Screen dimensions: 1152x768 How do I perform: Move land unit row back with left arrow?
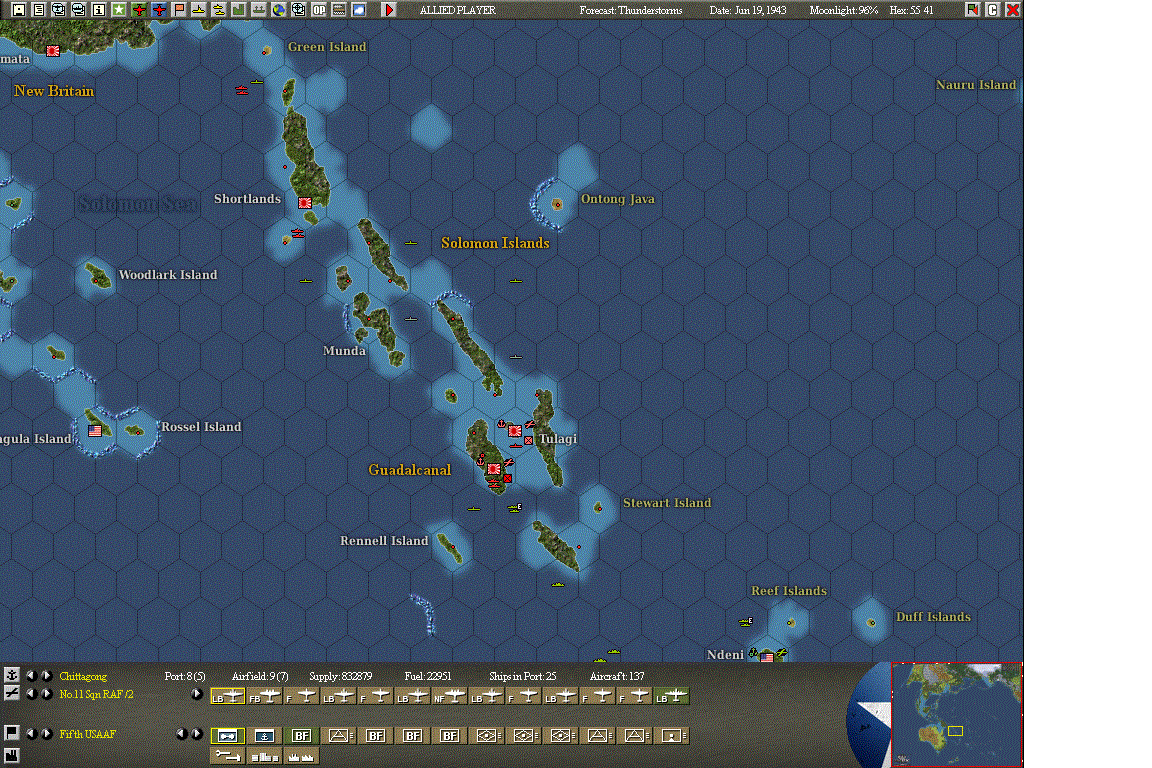(181, 733)
